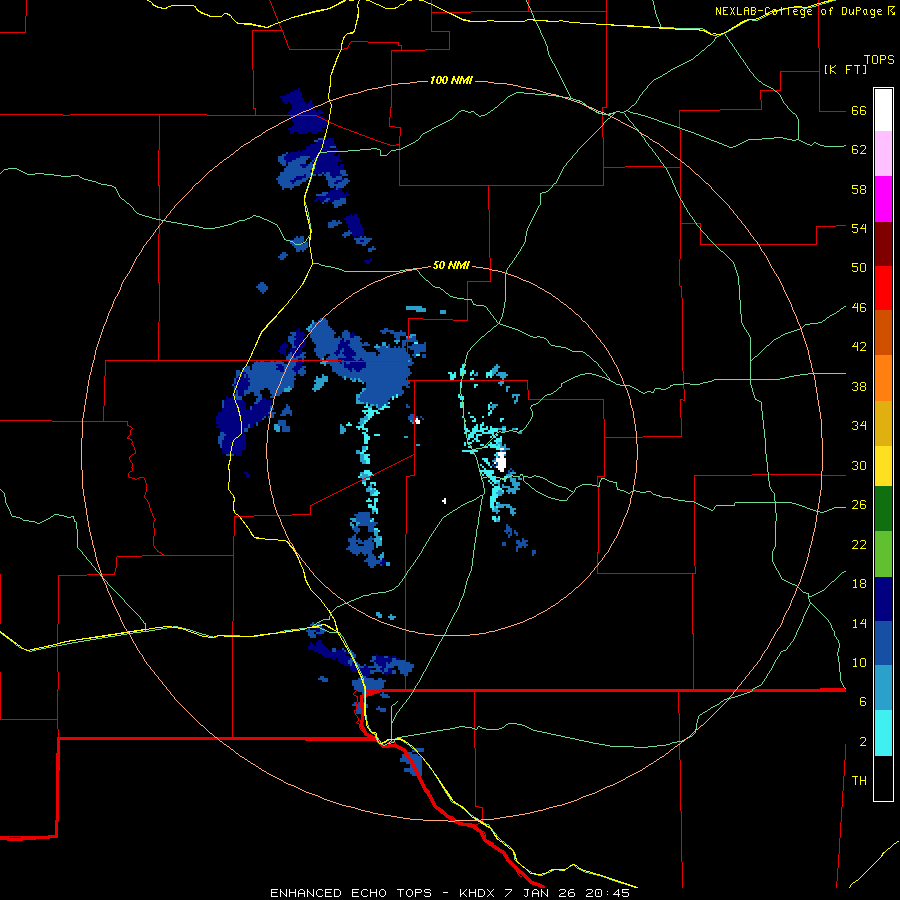Click the "2" scale label
900x900 pixels.
pyautogui.click(x=863, y=742)
